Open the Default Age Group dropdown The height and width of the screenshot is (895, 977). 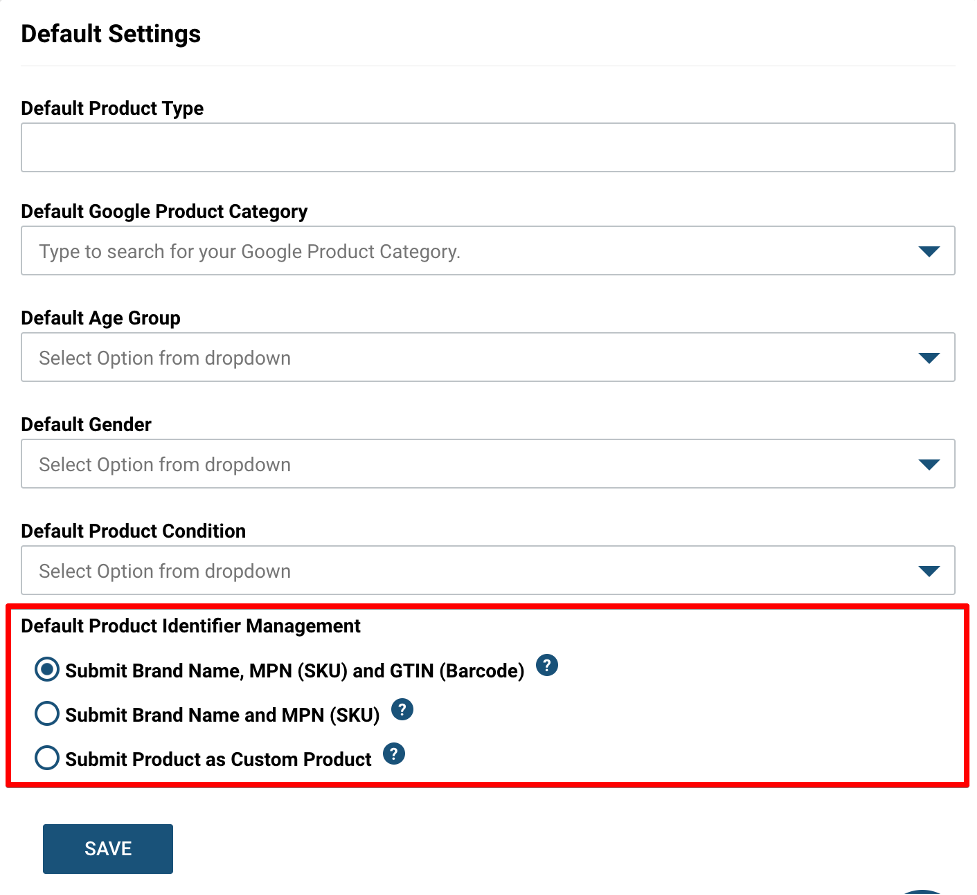click(488, 357)
